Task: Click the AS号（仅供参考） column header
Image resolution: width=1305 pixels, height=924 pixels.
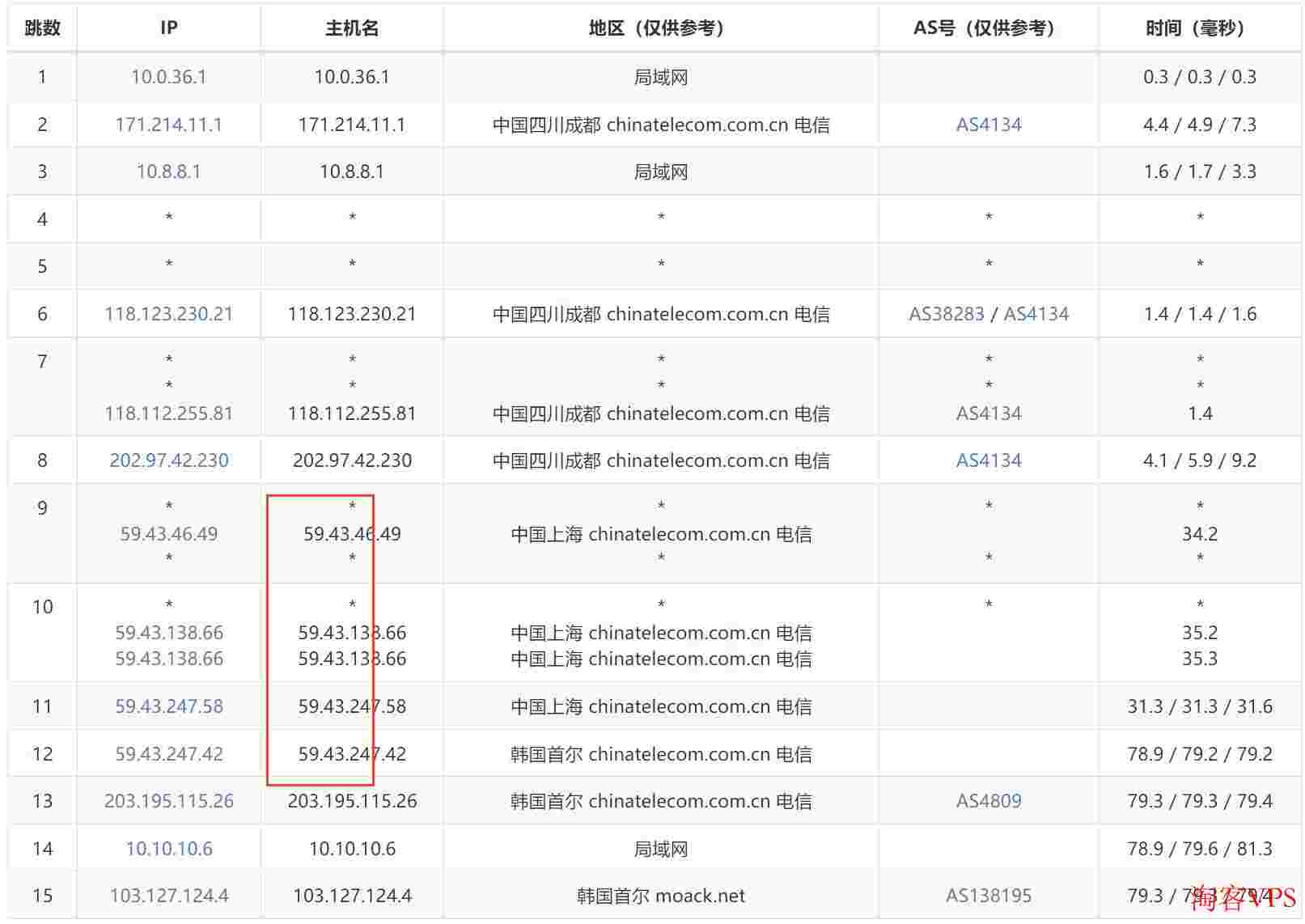Action: (x=989, y=28)
